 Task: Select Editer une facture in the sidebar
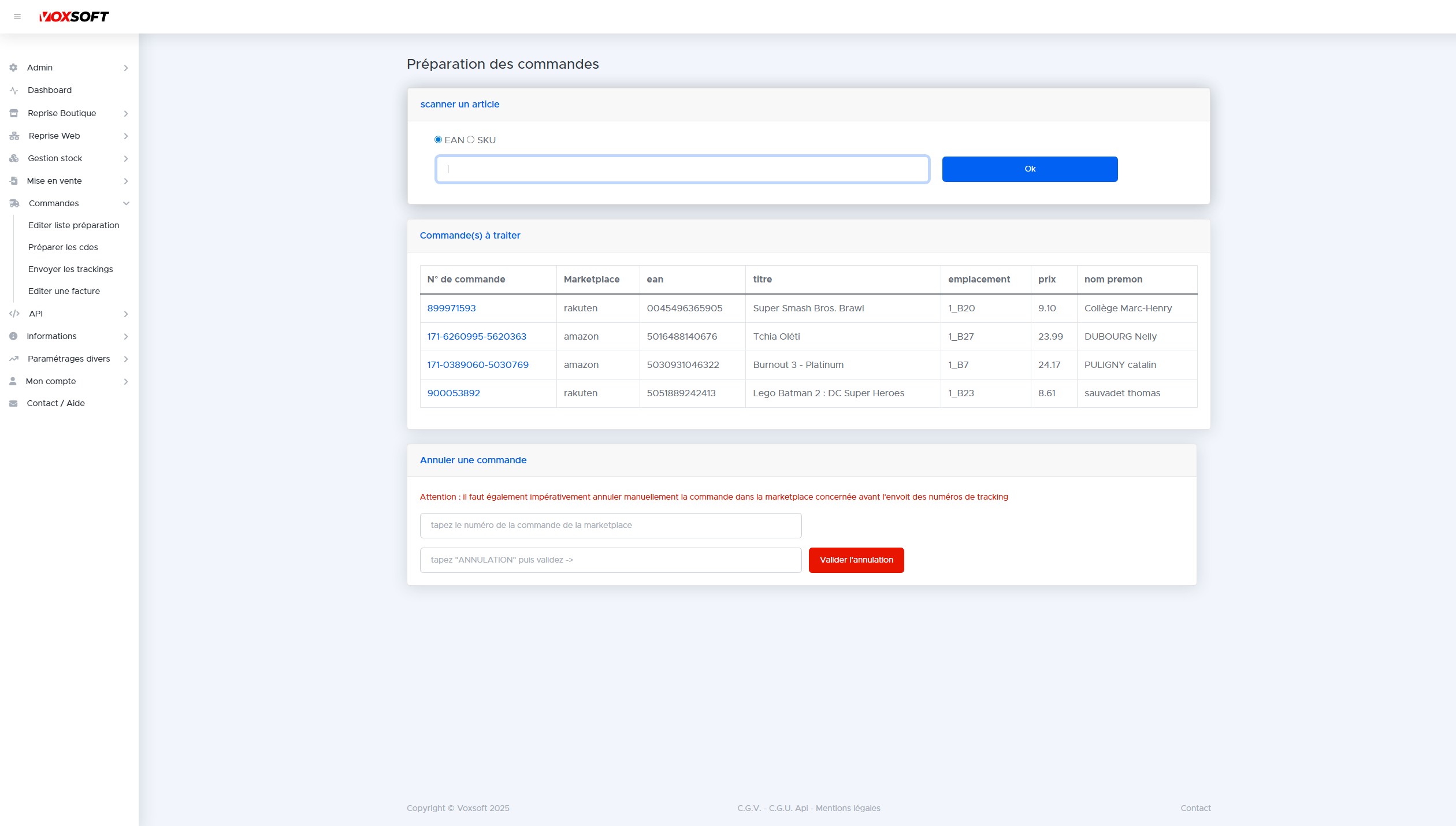pos(65,291)
